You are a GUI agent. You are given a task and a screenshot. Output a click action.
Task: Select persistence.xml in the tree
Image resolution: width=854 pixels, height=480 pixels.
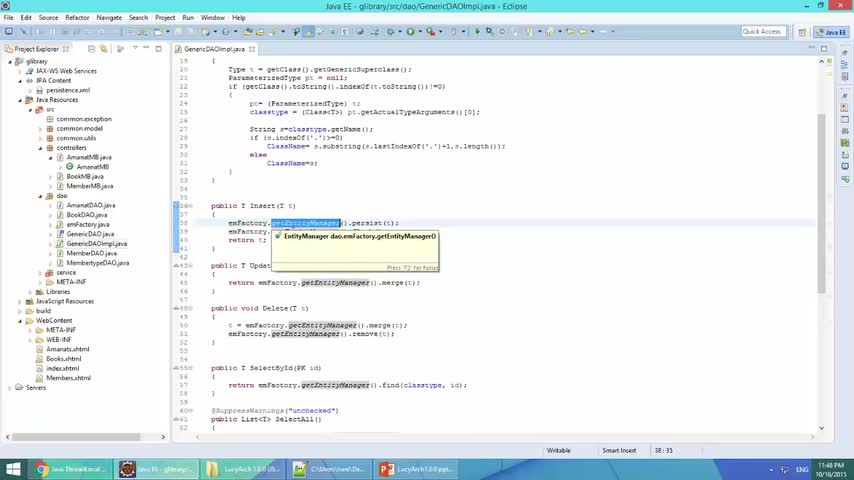pos(68,90)
